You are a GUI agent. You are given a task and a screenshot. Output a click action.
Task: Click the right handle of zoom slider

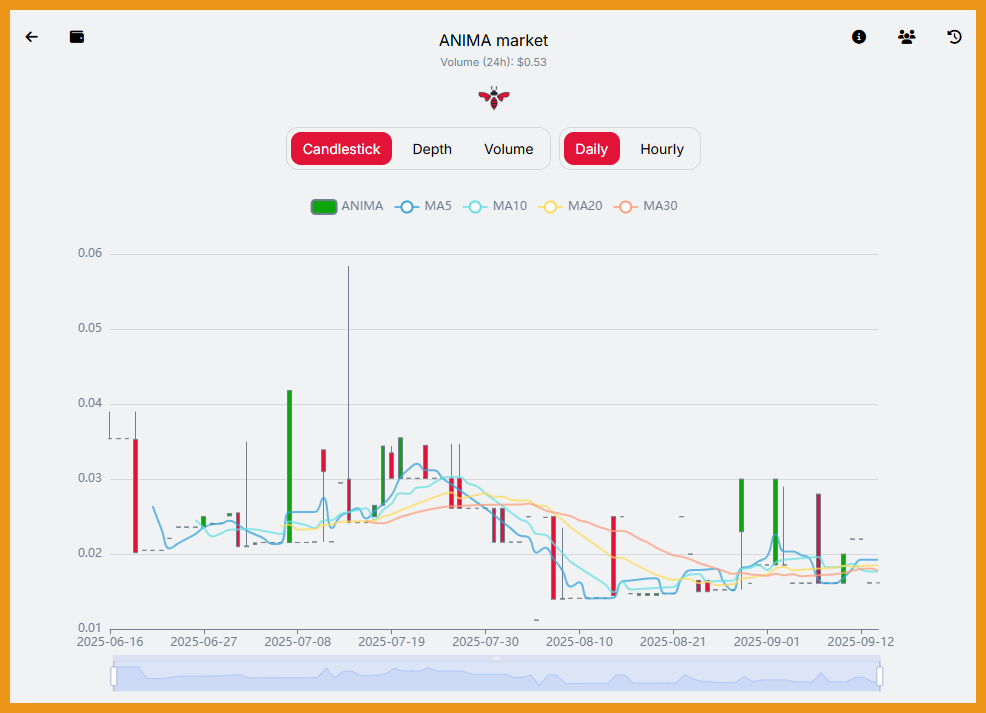tap(880, 677)
